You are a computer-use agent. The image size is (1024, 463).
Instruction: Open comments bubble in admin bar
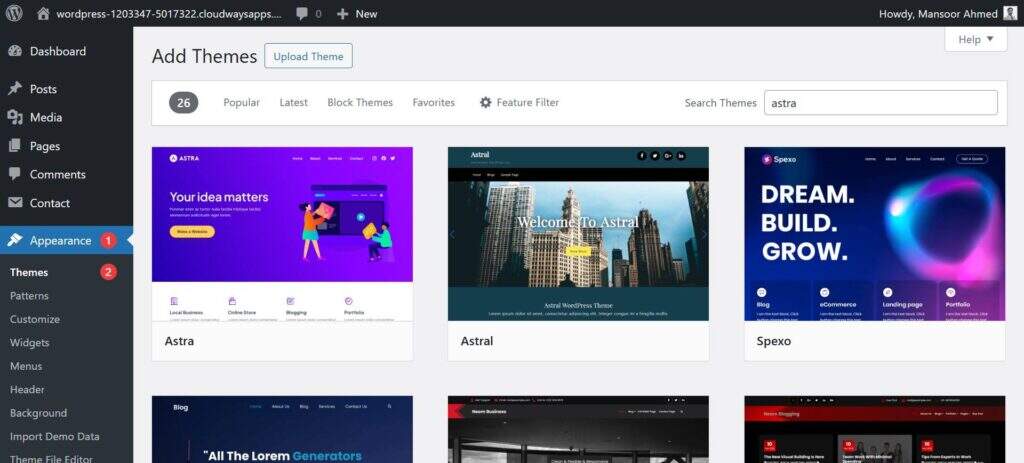click(x=302, y=14)
